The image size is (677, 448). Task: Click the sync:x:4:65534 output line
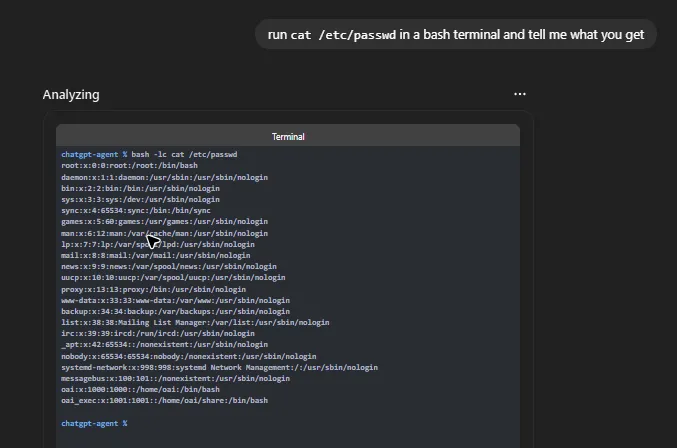(136, 210)
